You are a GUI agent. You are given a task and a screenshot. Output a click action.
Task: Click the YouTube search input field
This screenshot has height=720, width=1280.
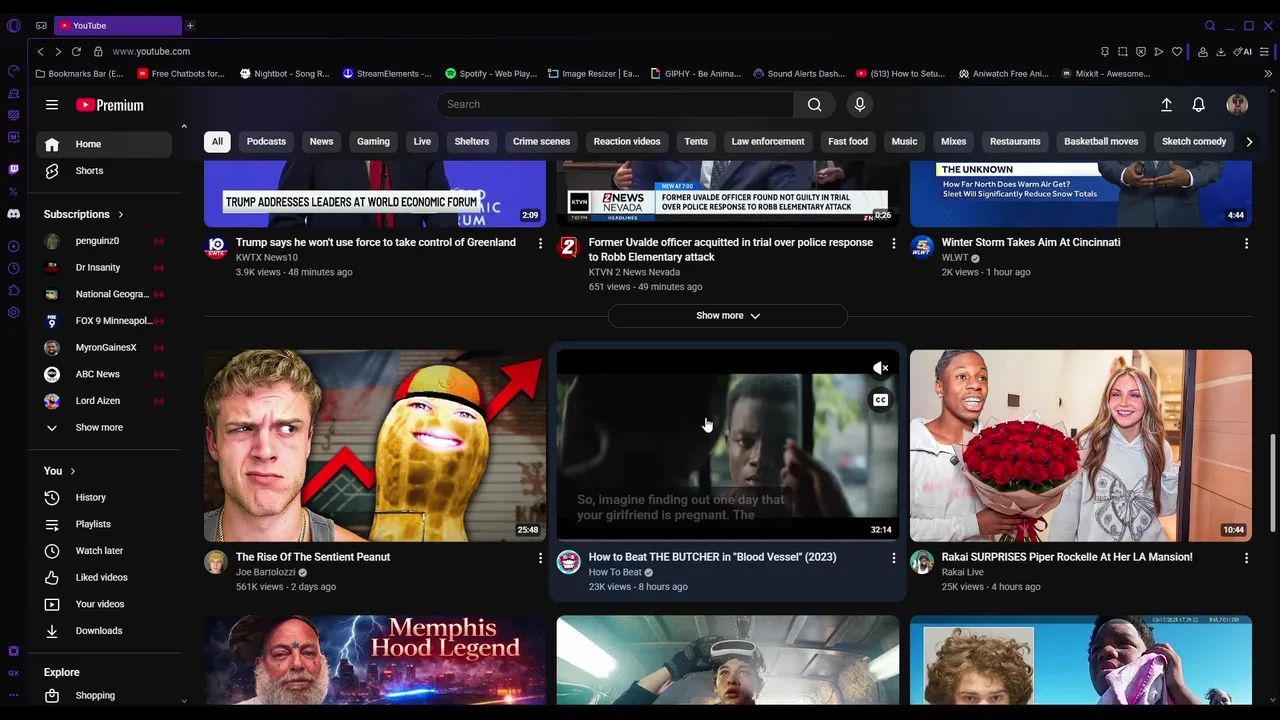tap(615, 104)
